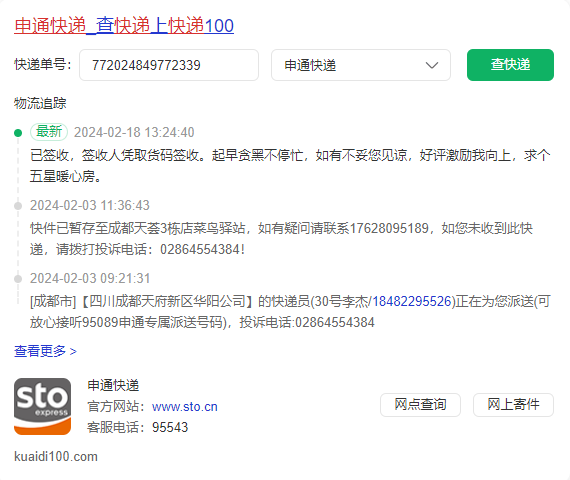The height and width of the screenshot is (480, 570).
Task: Click the 申通快递 company name beside logo
Action: (x=113, y=385)
